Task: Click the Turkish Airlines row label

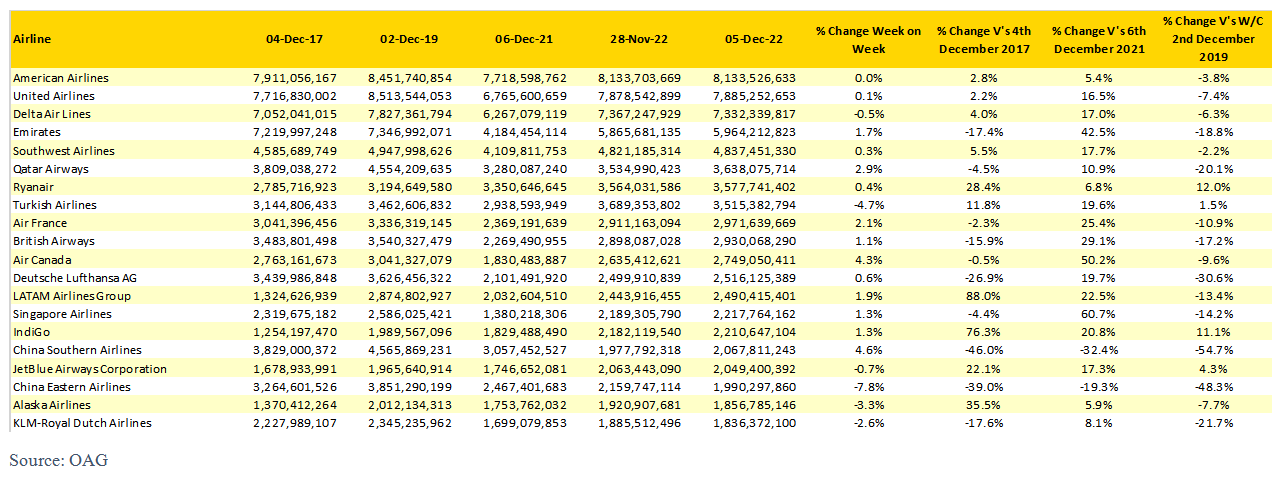Action: (55, 205)
